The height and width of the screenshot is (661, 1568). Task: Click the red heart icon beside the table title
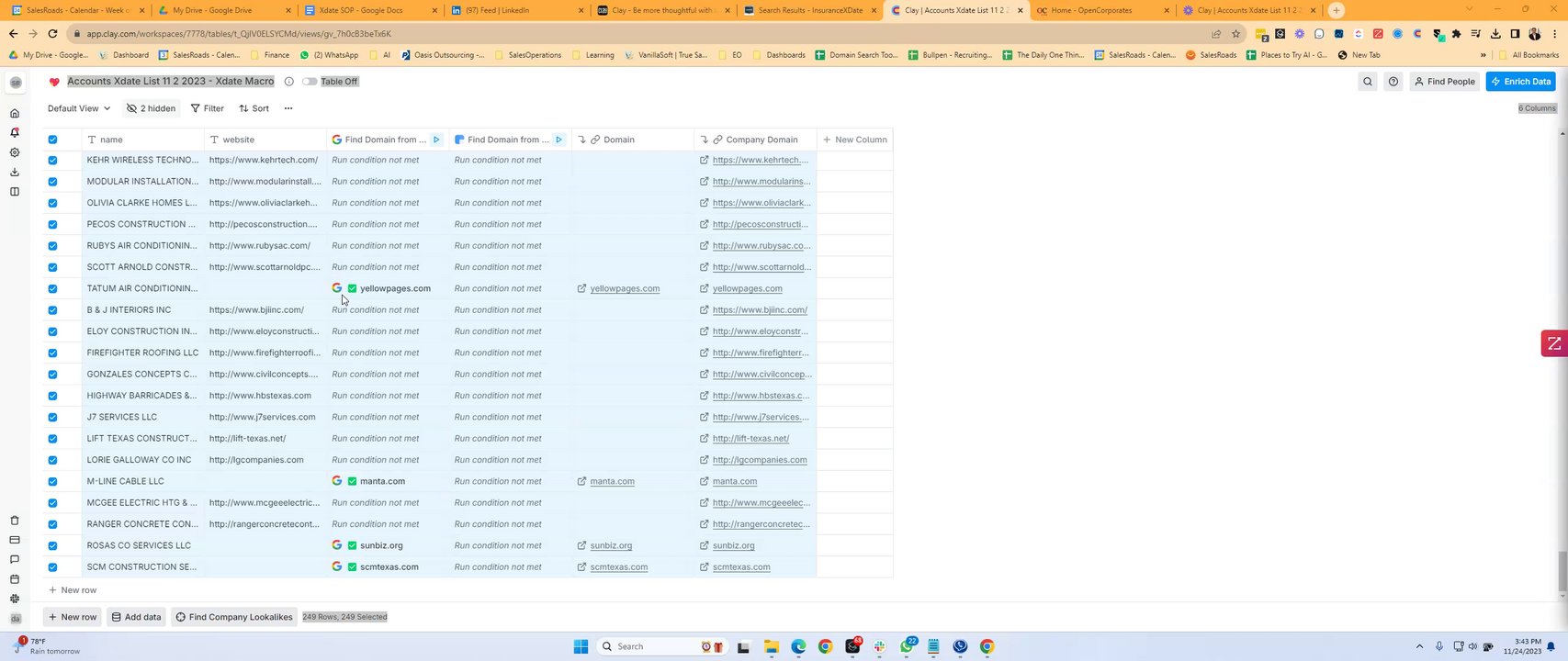click(x=54, y=82)
